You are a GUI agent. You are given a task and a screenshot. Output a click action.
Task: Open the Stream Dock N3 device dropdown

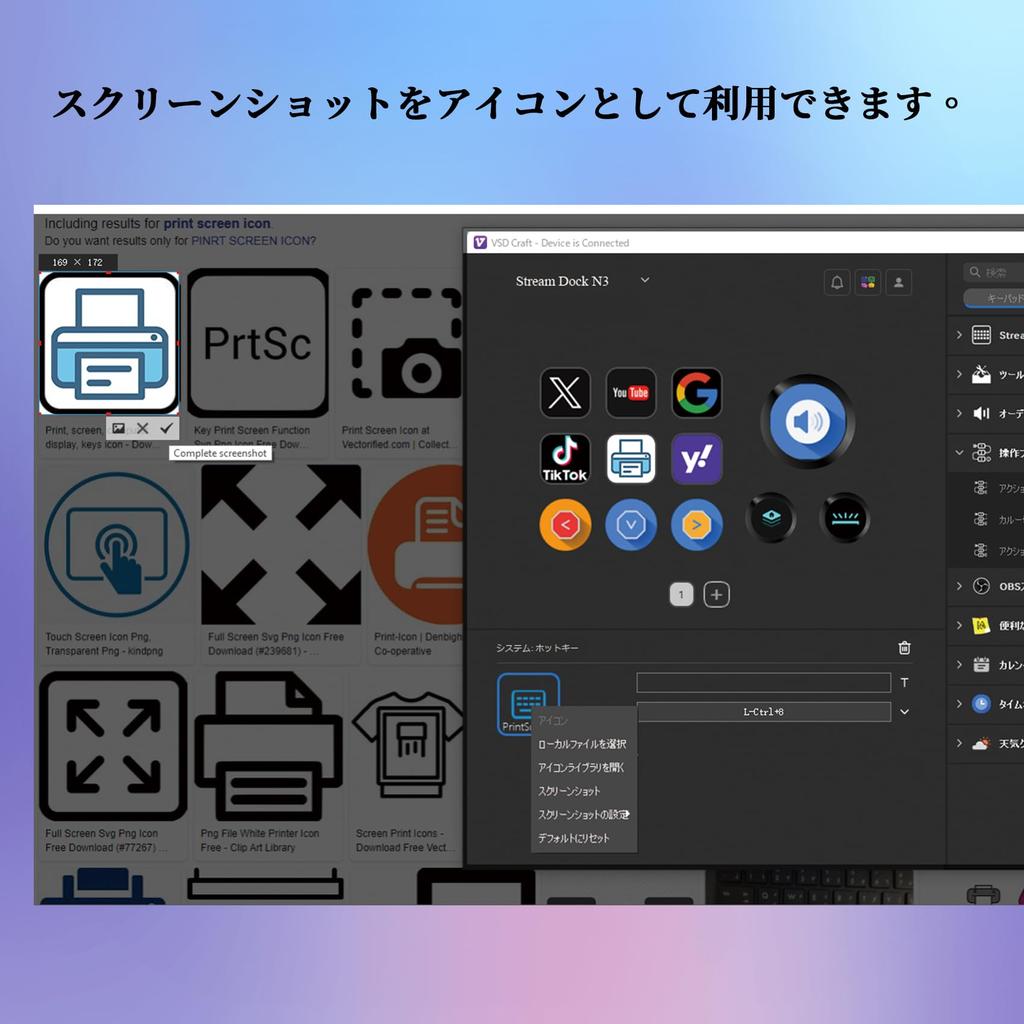tap(645, 281)
